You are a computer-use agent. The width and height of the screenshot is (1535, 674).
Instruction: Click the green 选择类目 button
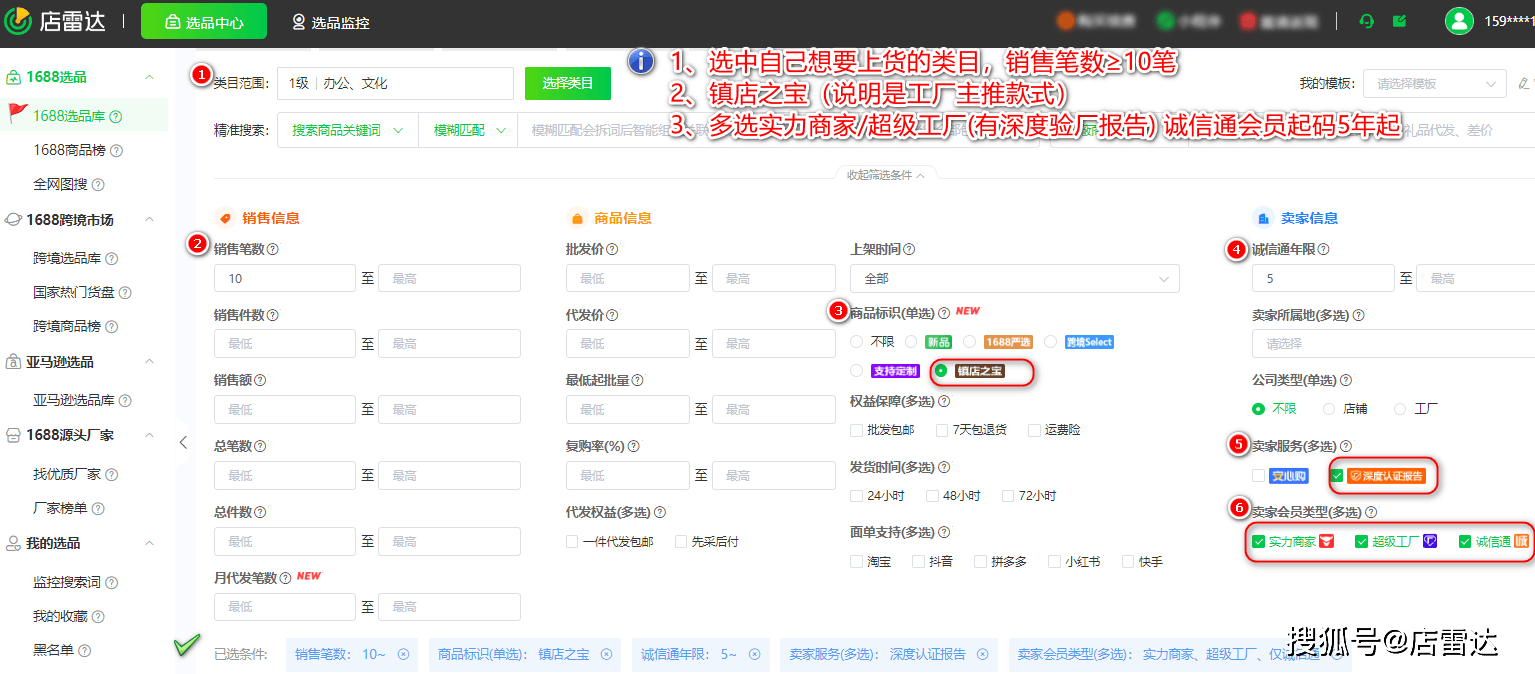tap(568, 83)
